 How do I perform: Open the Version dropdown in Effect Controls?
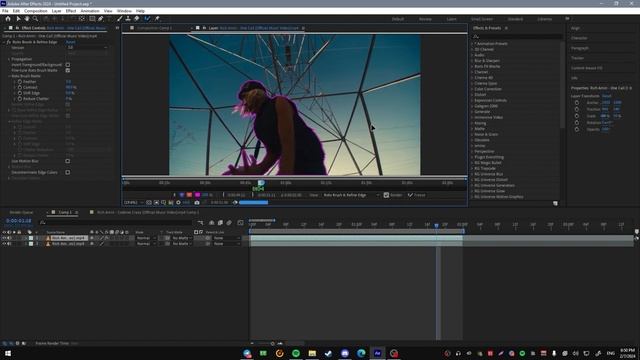tap(87, 48)
